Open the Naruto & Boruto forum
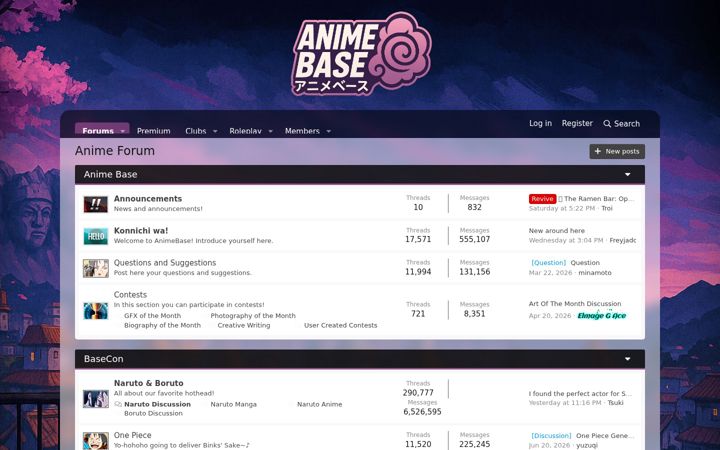 tap(149, 383)
